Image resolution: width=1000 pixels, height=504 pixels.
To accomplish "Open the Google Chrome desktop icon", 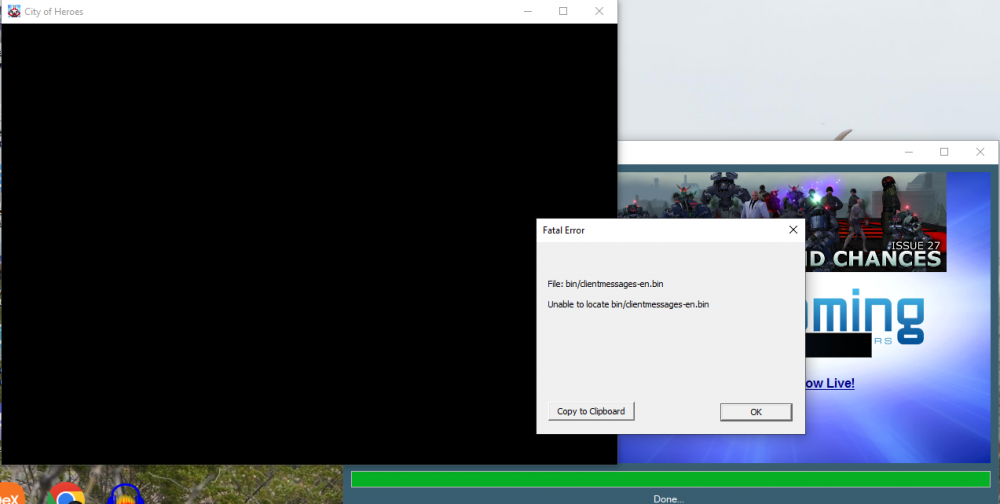I will pos(65,495).
